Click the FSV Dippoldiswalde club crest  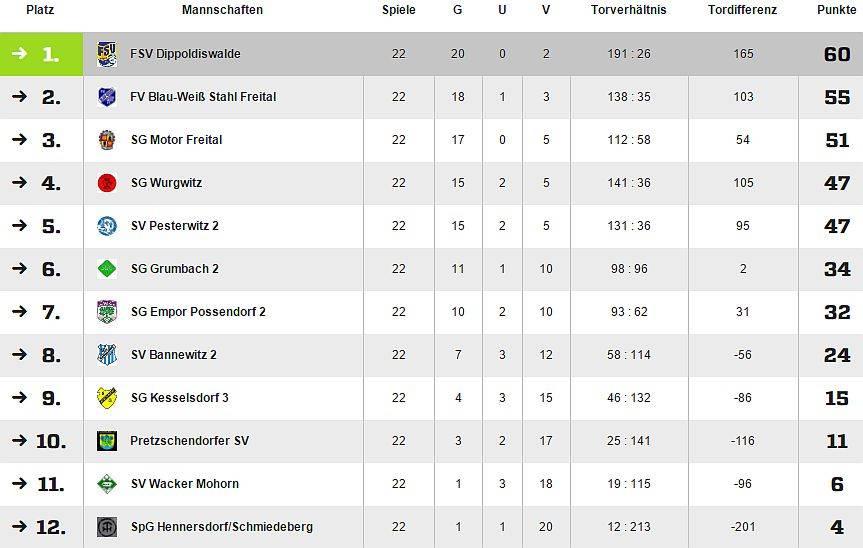[107, 54]
